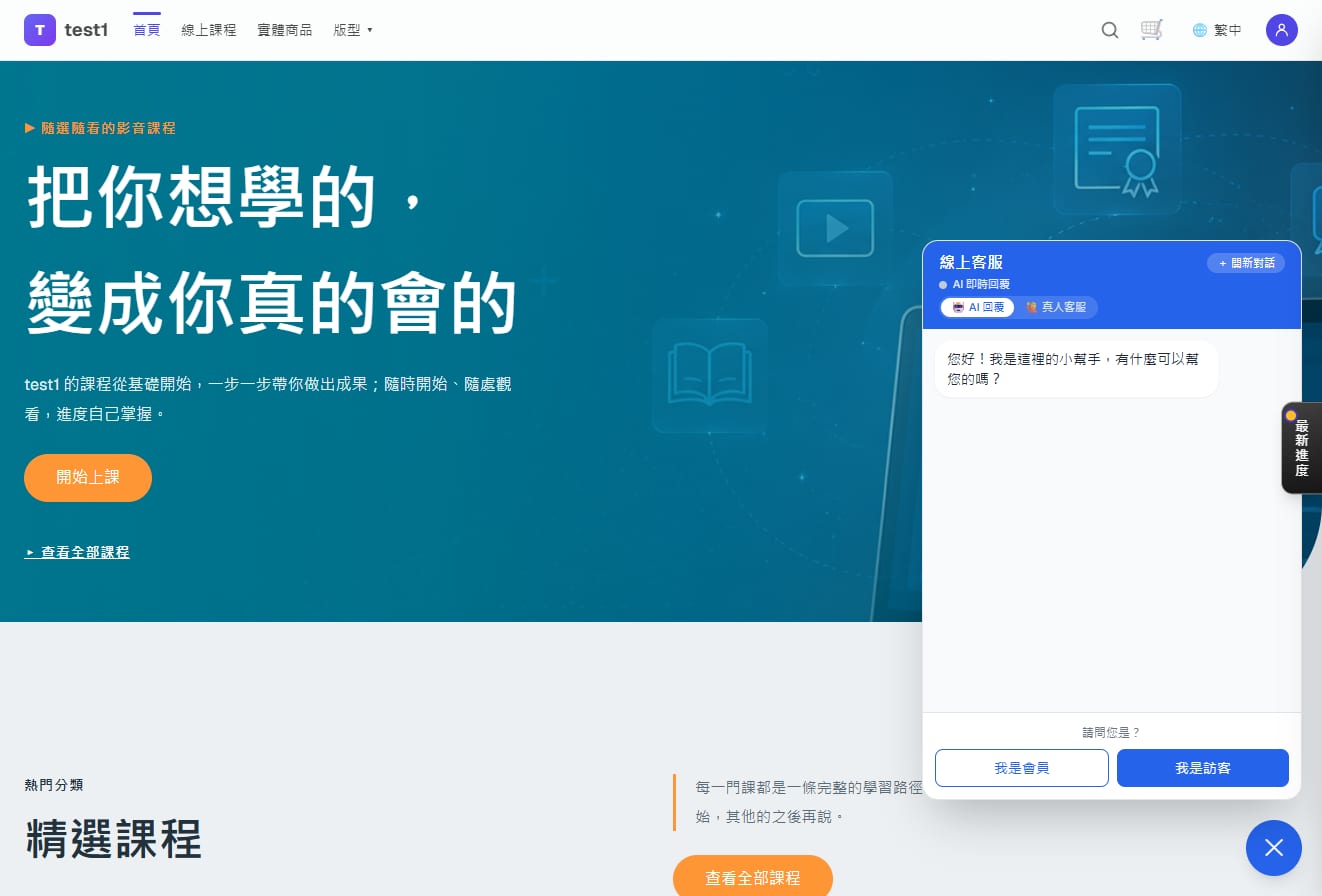The image size is (1322, 896).
Task: Click the 線上客服 chat title
Action: click(x=971, y=262)
